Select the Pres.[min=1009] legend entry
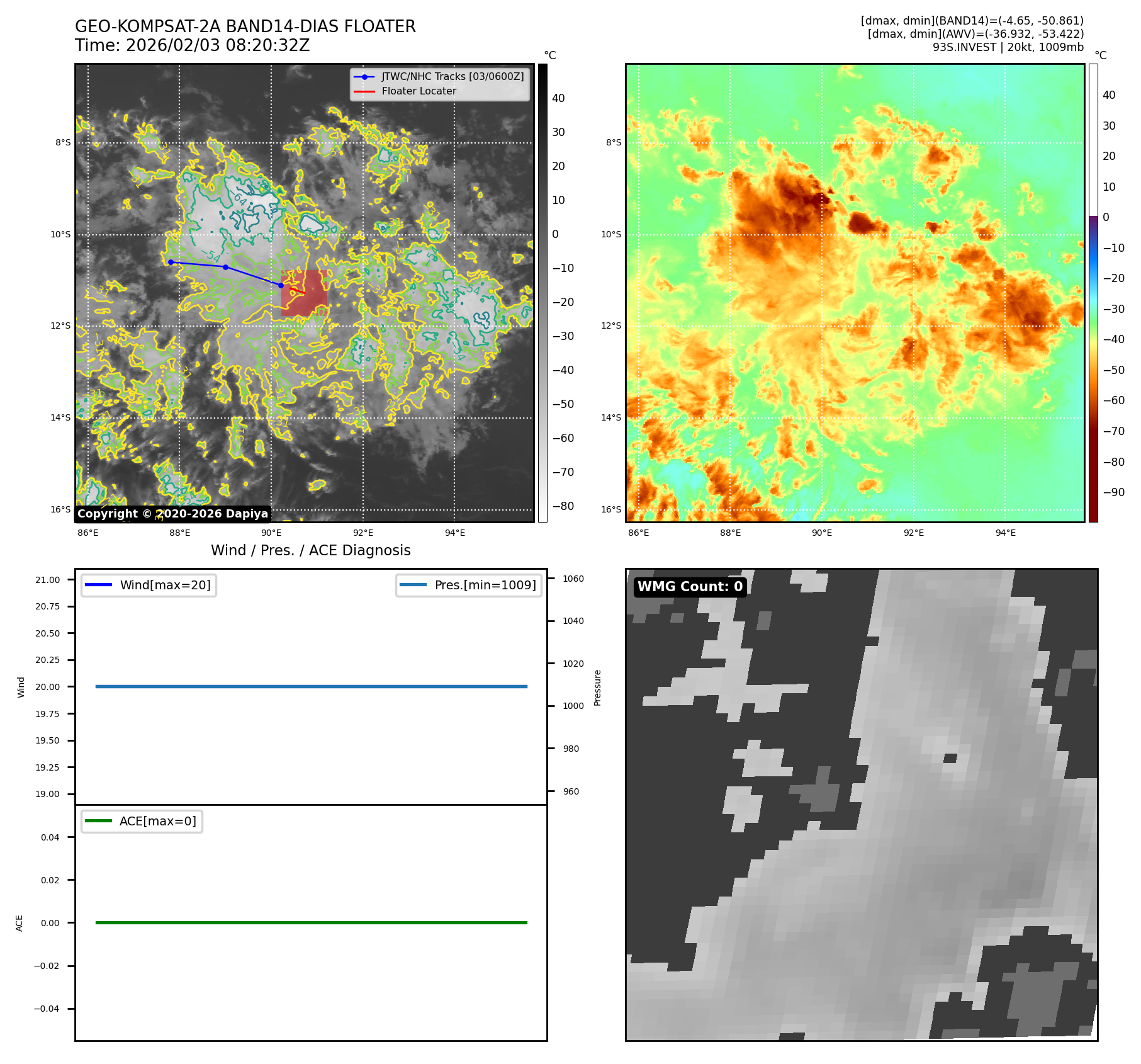This screenshot has height=1064, width=1141. (x=469, y=585)
